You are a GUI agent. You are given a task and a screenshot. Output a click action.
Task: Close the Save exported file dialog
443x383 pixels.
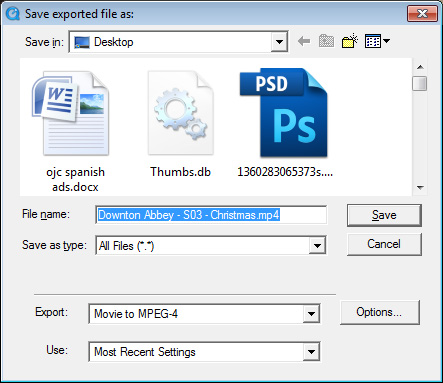pos(422,14)
